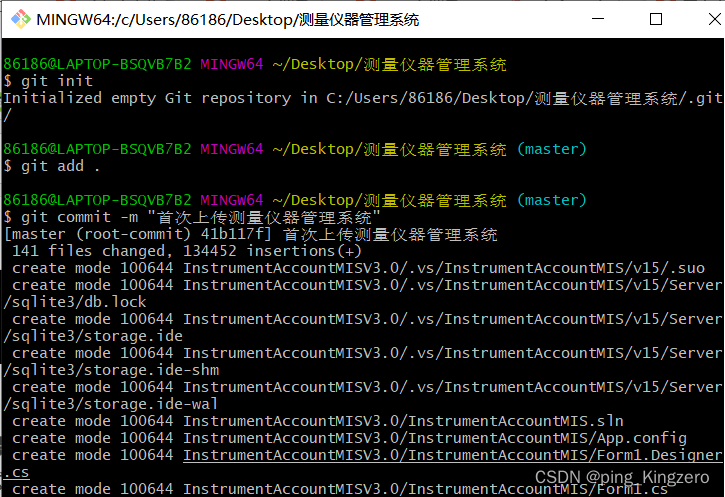Click the line with App.config
Screen dimensions: 725x497
pyautogui.click(x=349, y=438)
